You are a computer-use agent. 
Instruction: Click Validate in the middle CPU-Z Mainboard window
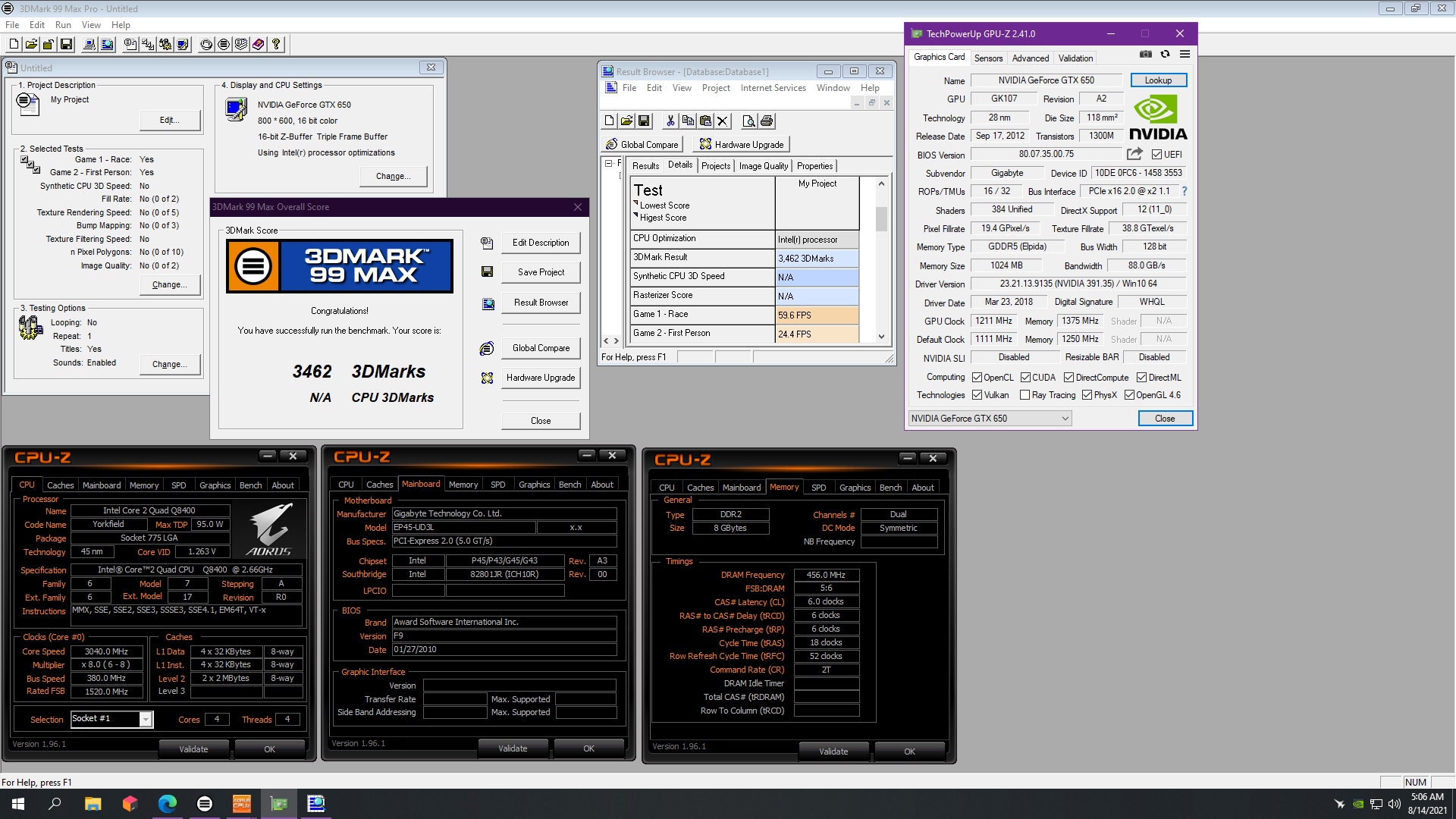(513, 748)
